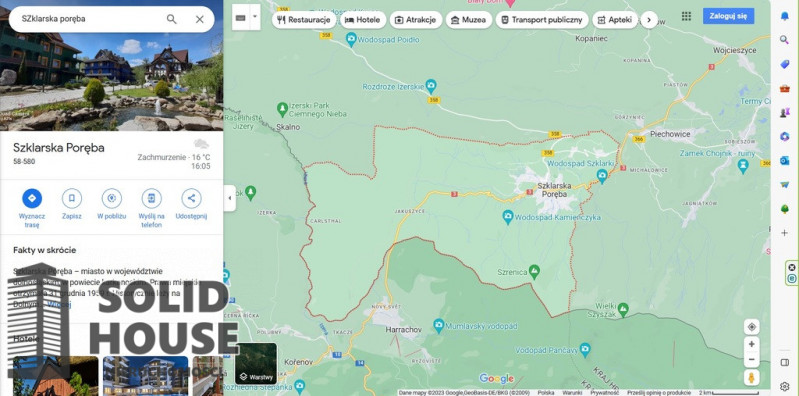Click the search magnifier icon in search box
The image size is (799, 396).
(172, 19)
